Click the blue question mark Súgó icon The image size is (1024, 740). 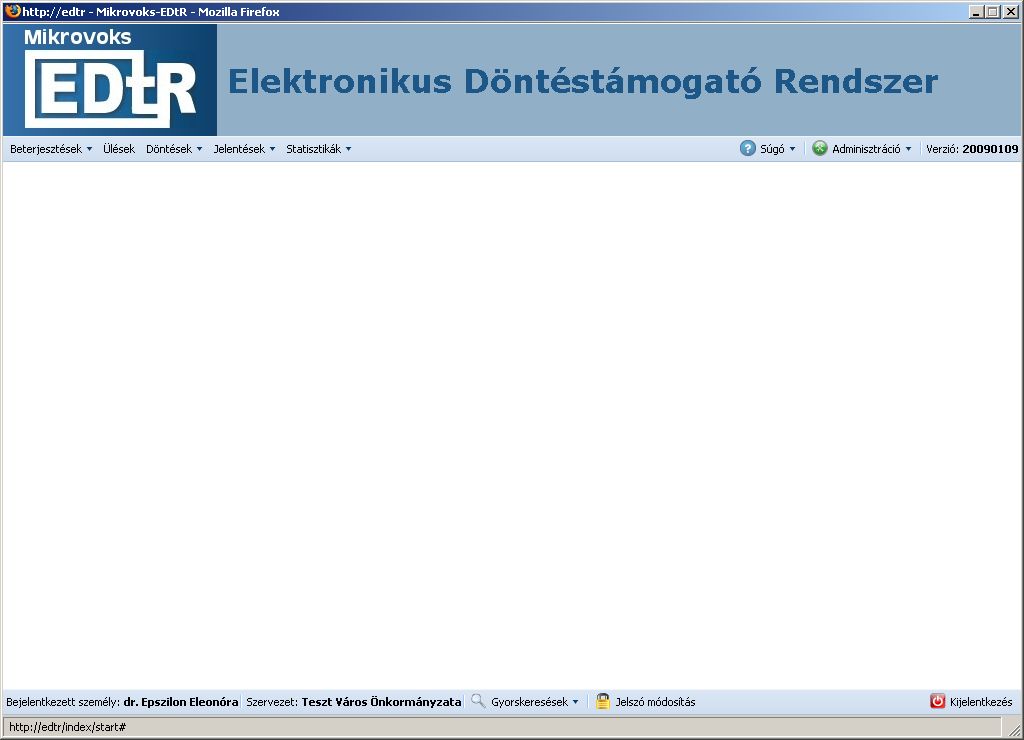pos(748,148)
